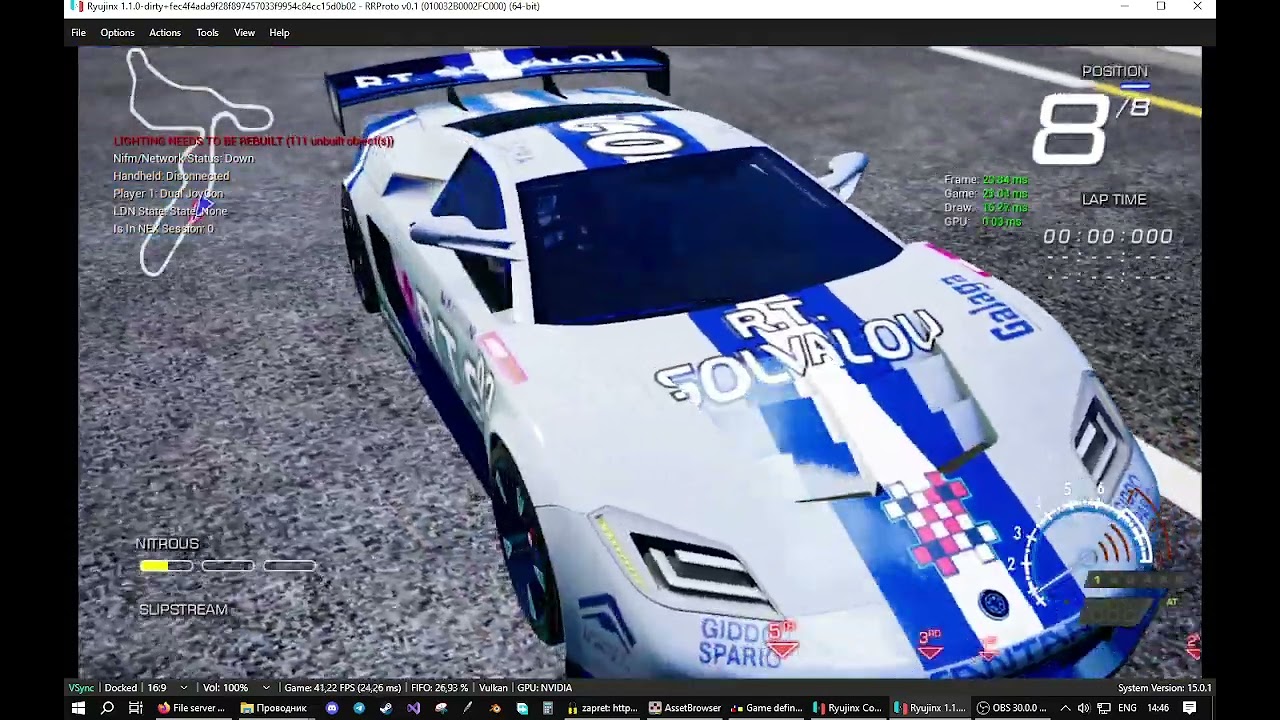1280x720 pixels.
Task: Open the network tray icon
Action: pyautogui.click(x=1104, y=708)
